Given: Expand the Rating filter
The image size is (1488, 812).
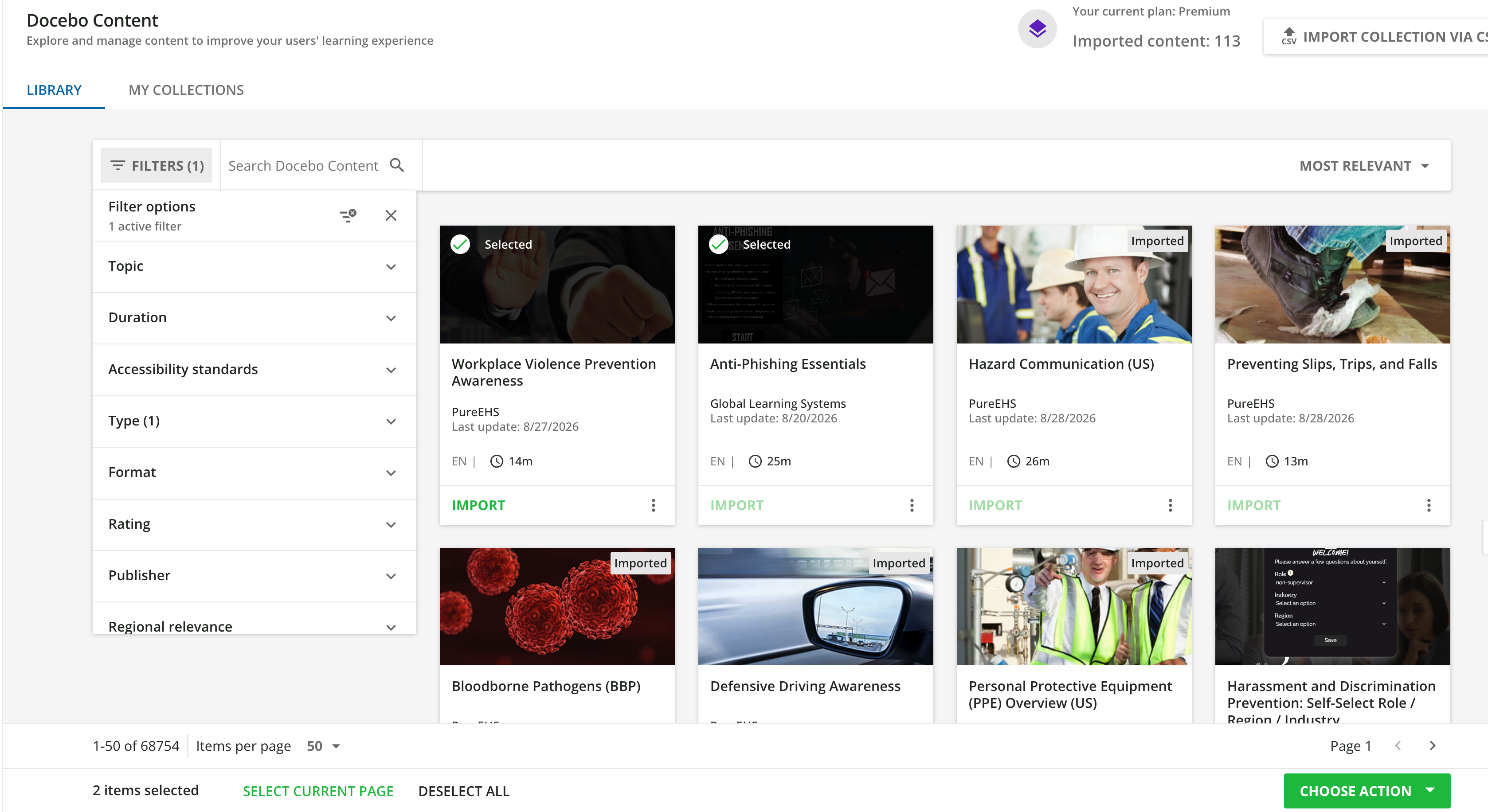Looking at the screenshot, I should [254, 524].
